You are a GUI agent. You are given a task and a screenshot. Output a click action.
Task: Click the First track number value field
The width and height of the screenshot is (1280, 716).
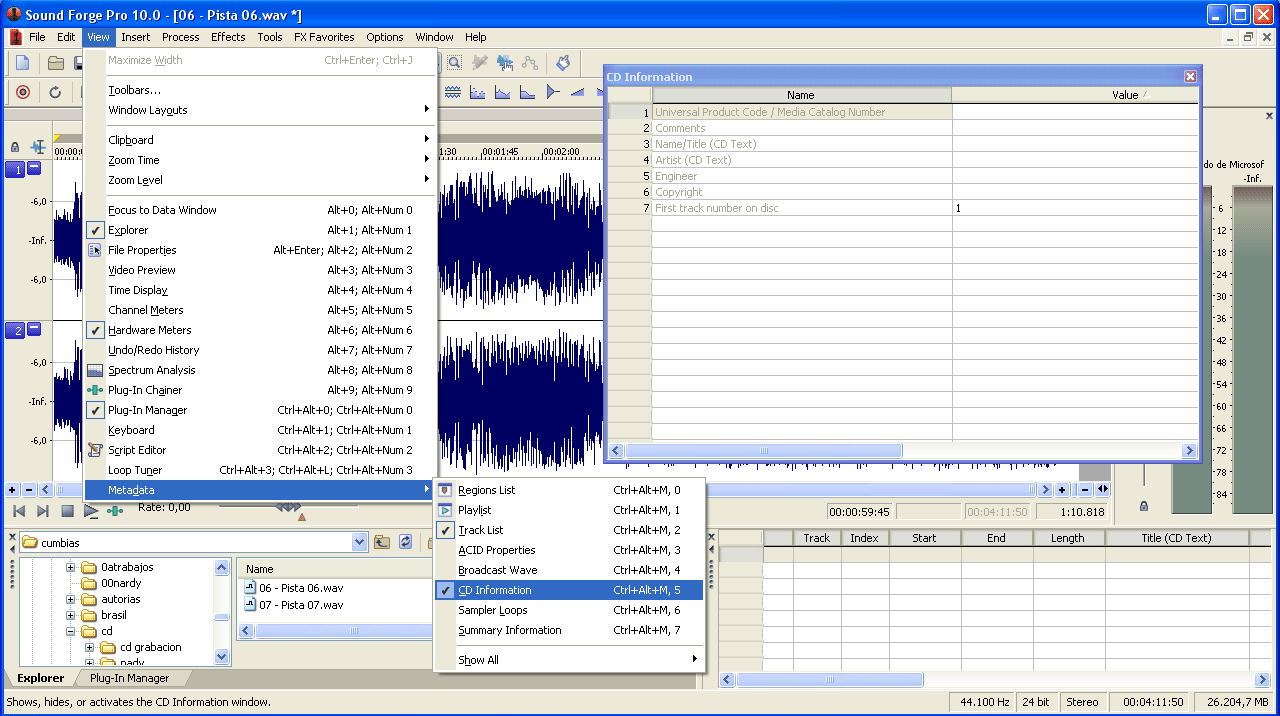tap(1074, 208)
